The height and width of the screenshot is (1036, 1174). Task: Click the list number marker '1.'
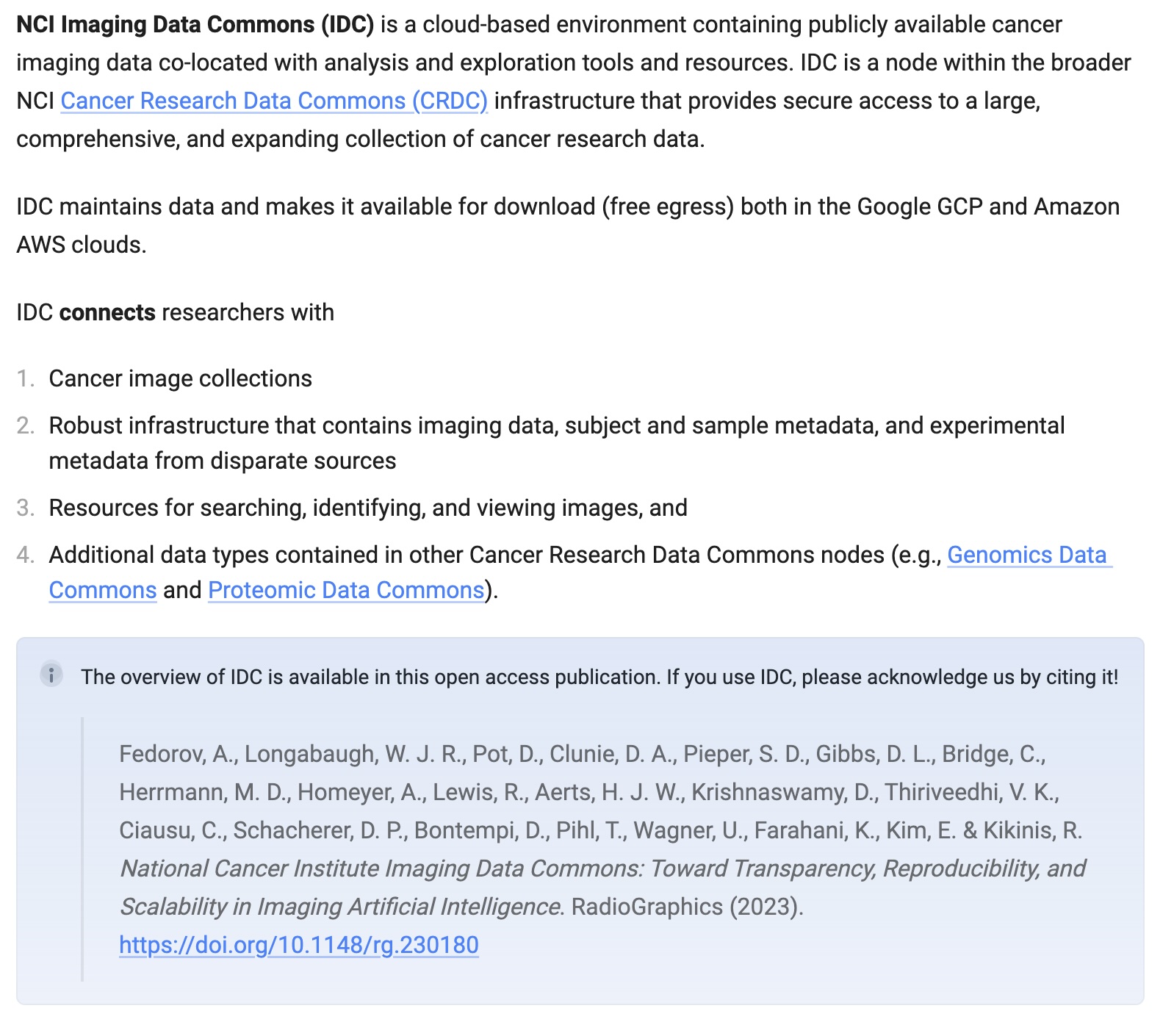pyautogui.click(x=26, y=378)
